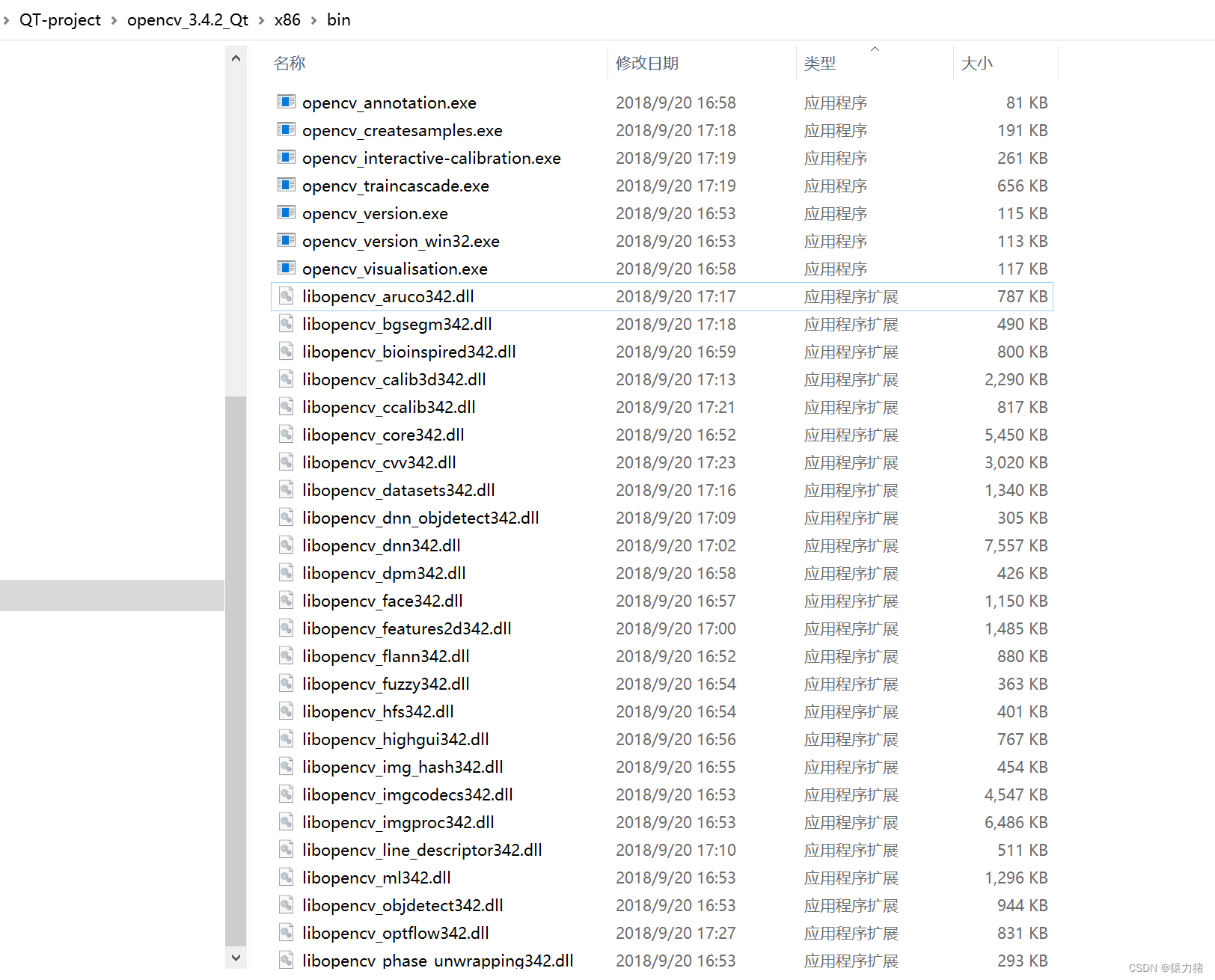
Task: Click the libopencv_aruco342.dll file icon
Action: coord(287,296)
